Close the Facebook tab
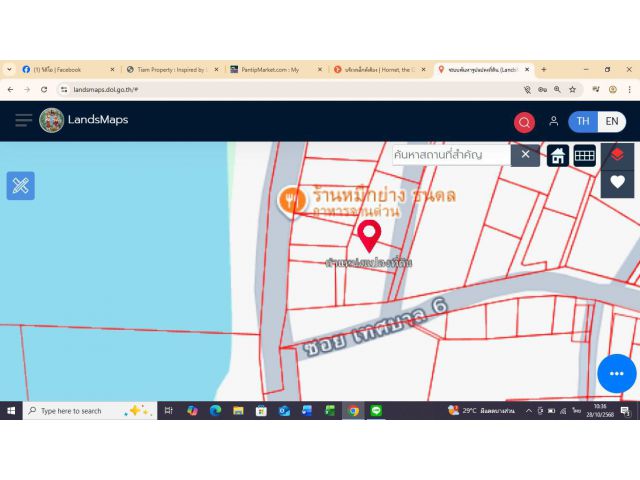 (112, 70)
